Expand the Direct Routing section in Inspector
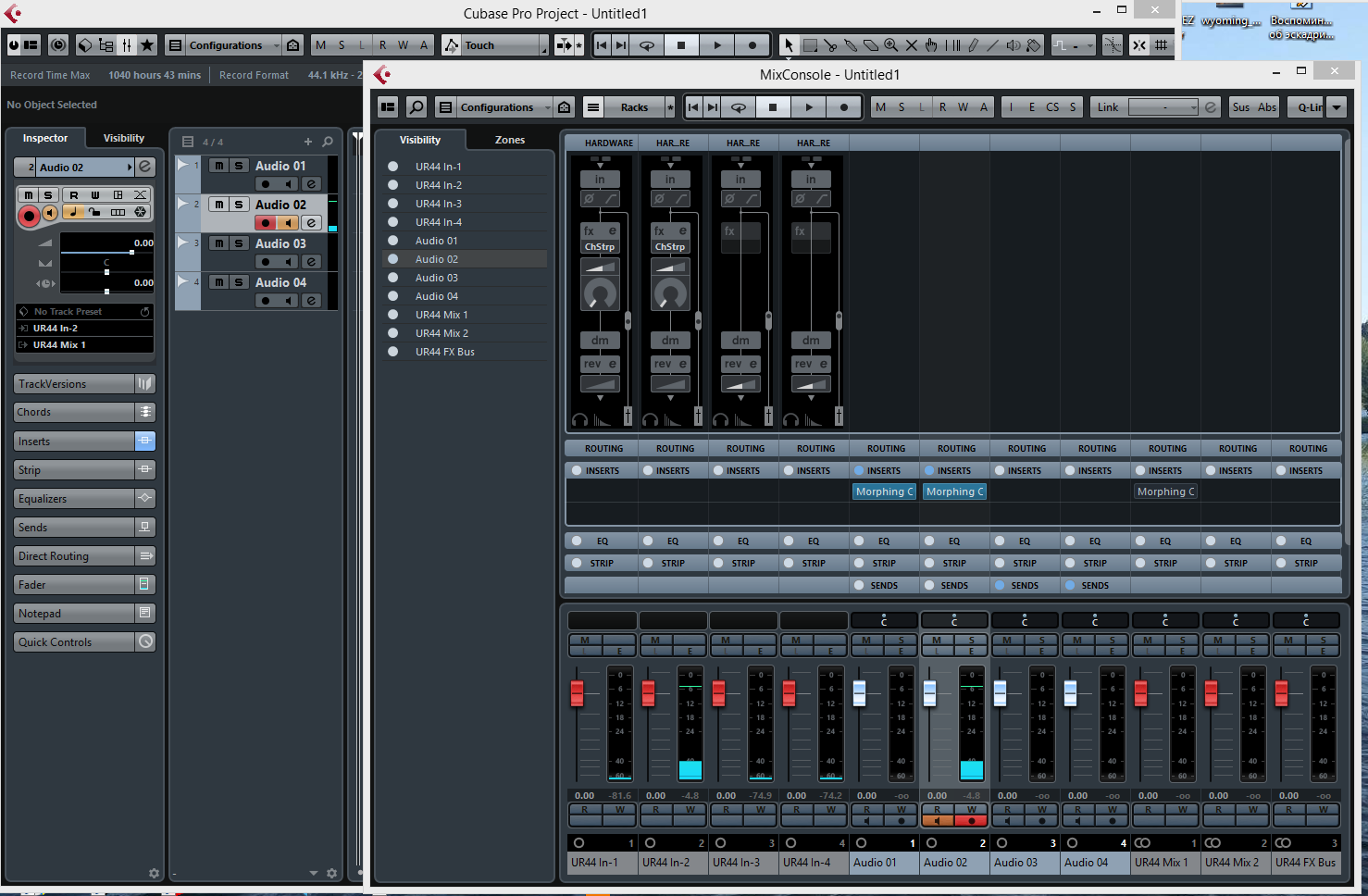 [75, 556]
